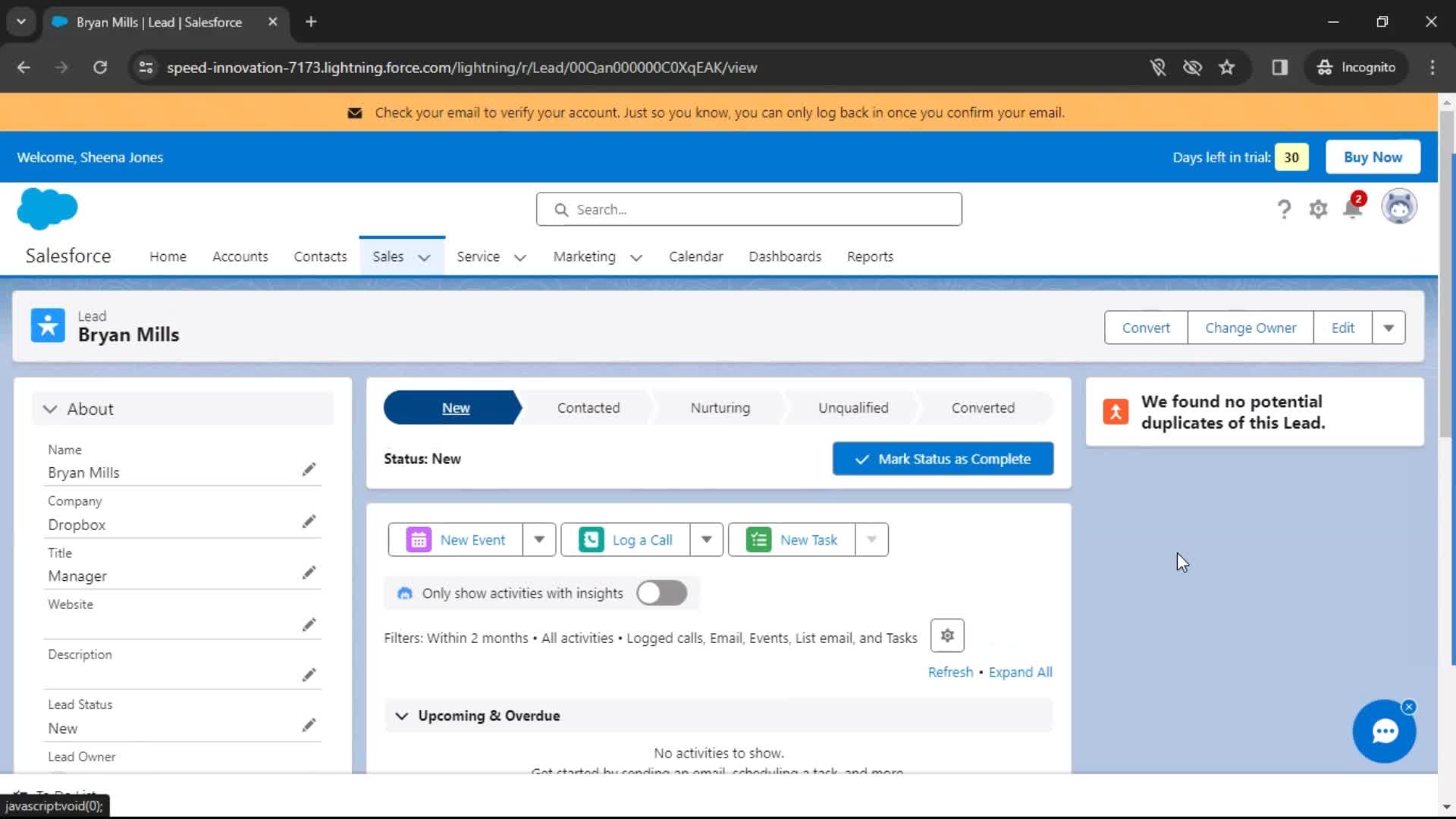Image resolution: width=1456 pixels, height=819 pixels.
Task: Click the envelope icon in banner
Action: 354,113
